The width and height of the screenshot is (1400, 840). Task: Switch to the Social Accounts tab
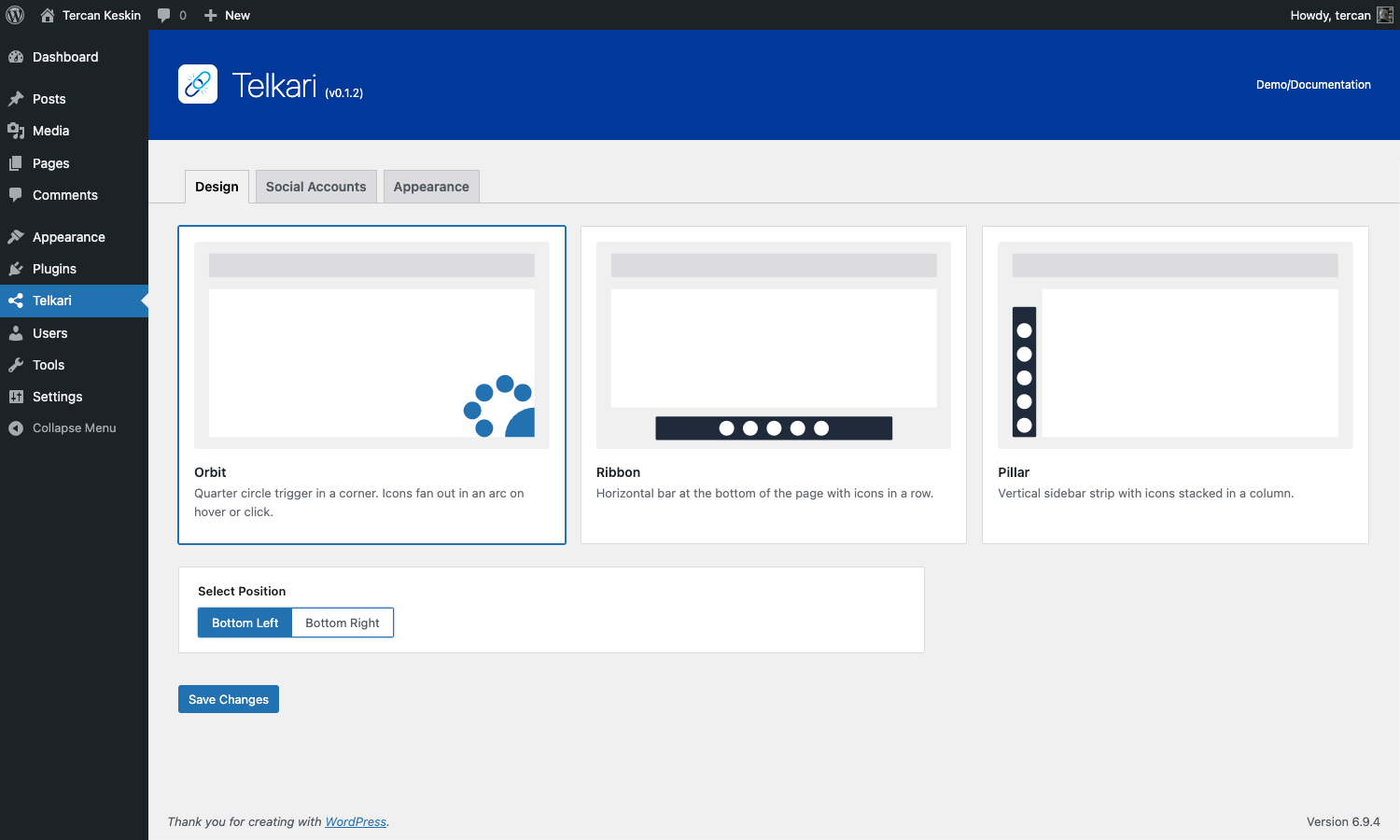click(x=315, y=186)
